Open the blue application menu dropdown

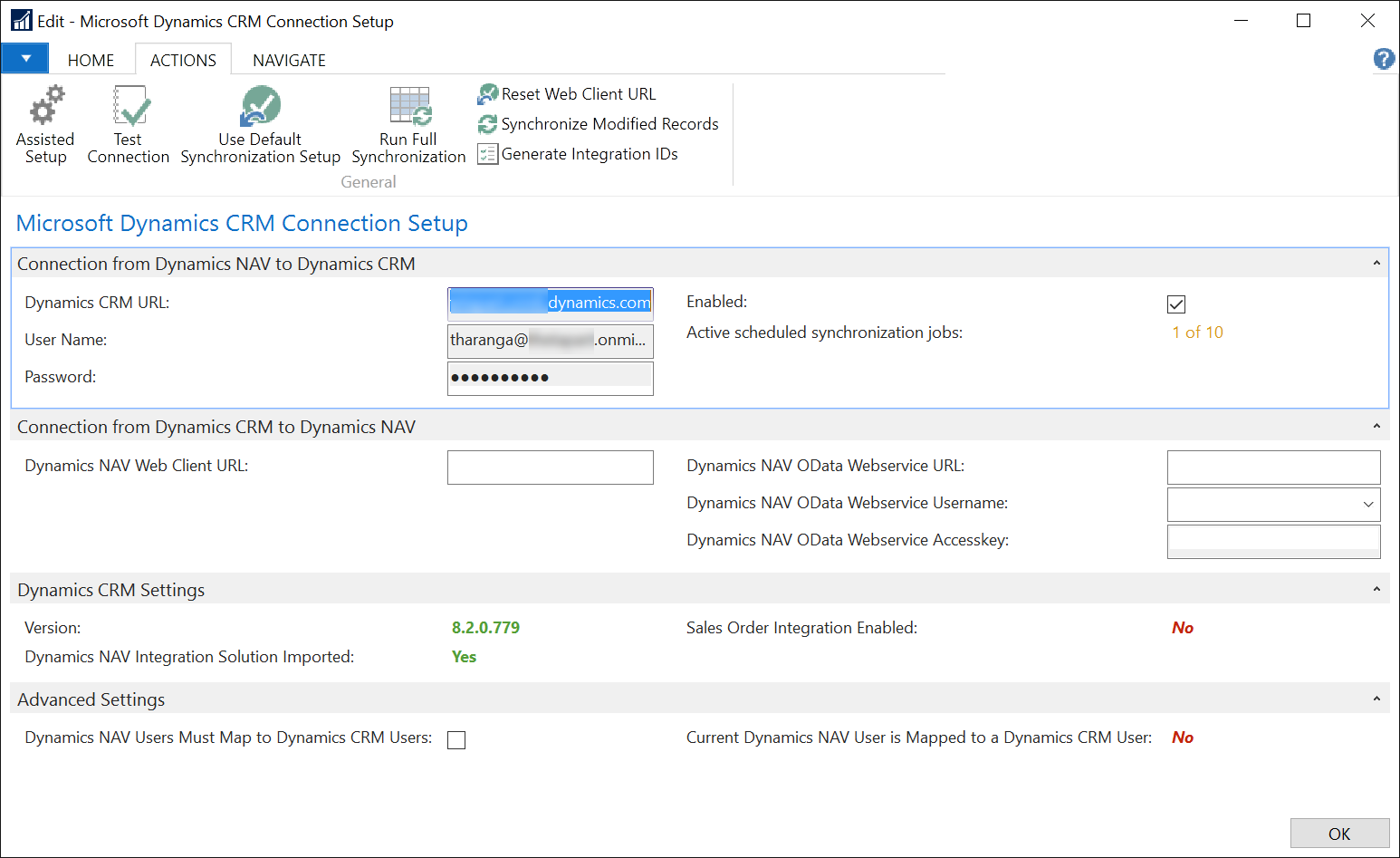[x=25, y=59]
